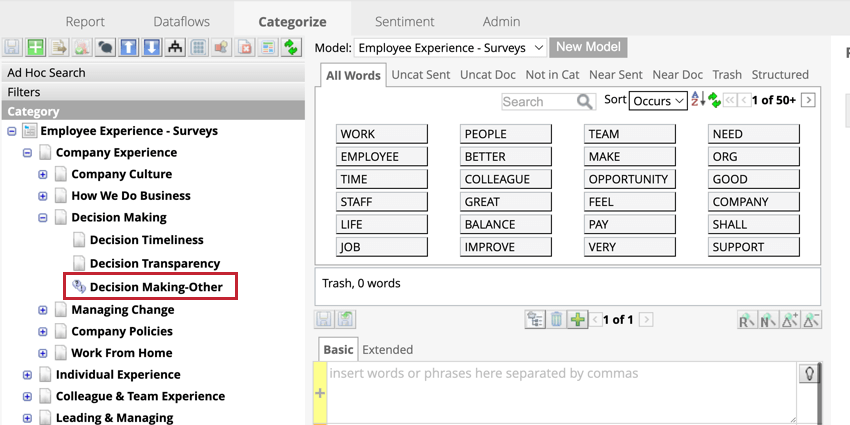Collapse the Employee Experience - Surveys root
The height and width of the screenshot is (425, 850).
[x=12, y=131]
